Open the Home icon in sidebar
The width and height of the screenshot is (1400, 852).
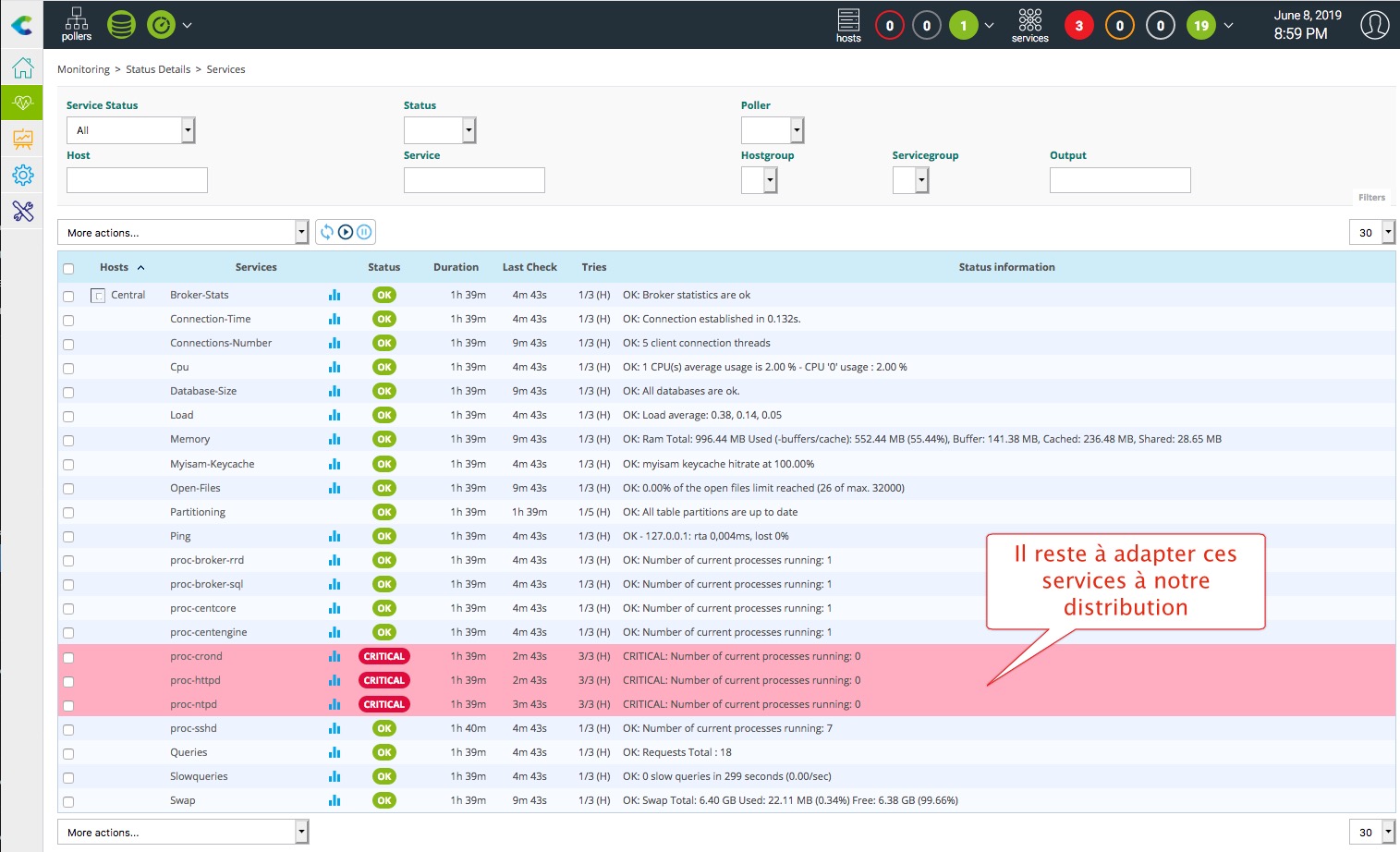[22, 67]
